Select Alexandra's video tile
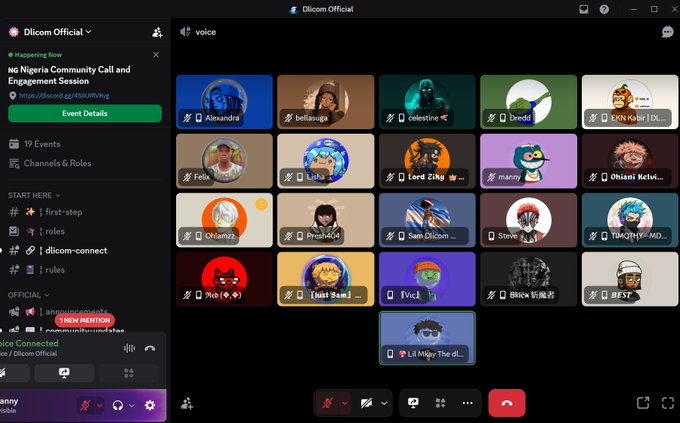 coord(224,102)
